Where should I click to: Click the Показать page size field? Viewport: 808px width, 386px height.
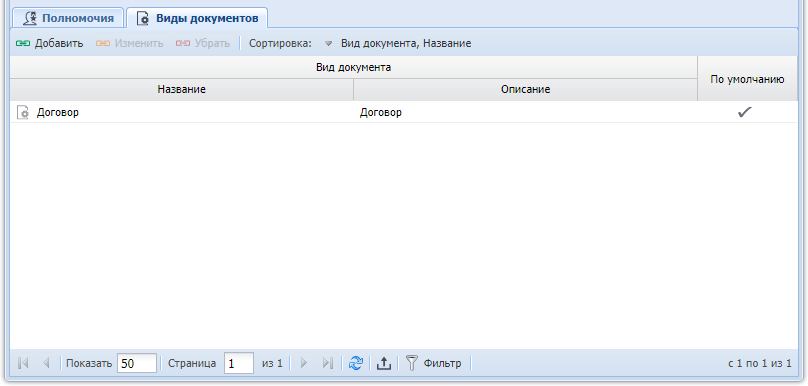point(137,363)
